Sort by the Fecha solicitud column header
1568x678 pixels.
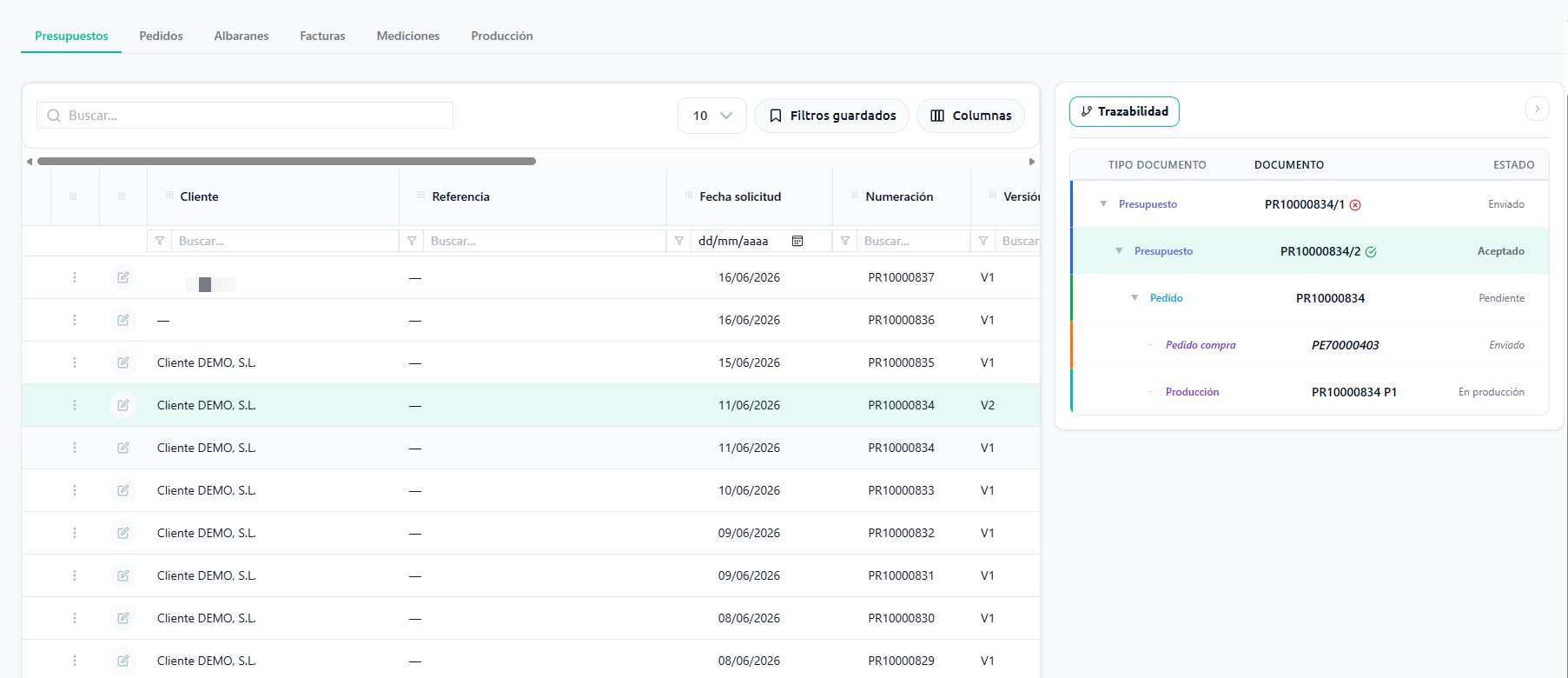(740, 196)
